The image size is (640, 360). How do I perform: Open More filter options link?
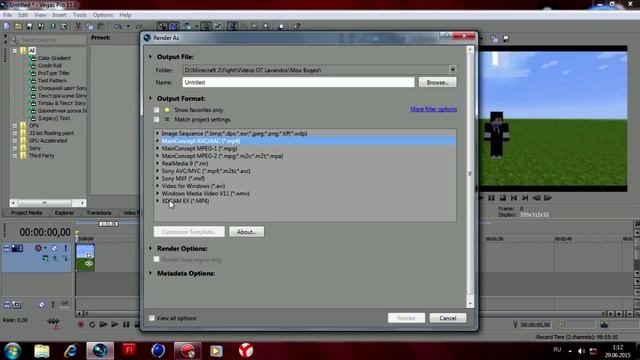433,109
